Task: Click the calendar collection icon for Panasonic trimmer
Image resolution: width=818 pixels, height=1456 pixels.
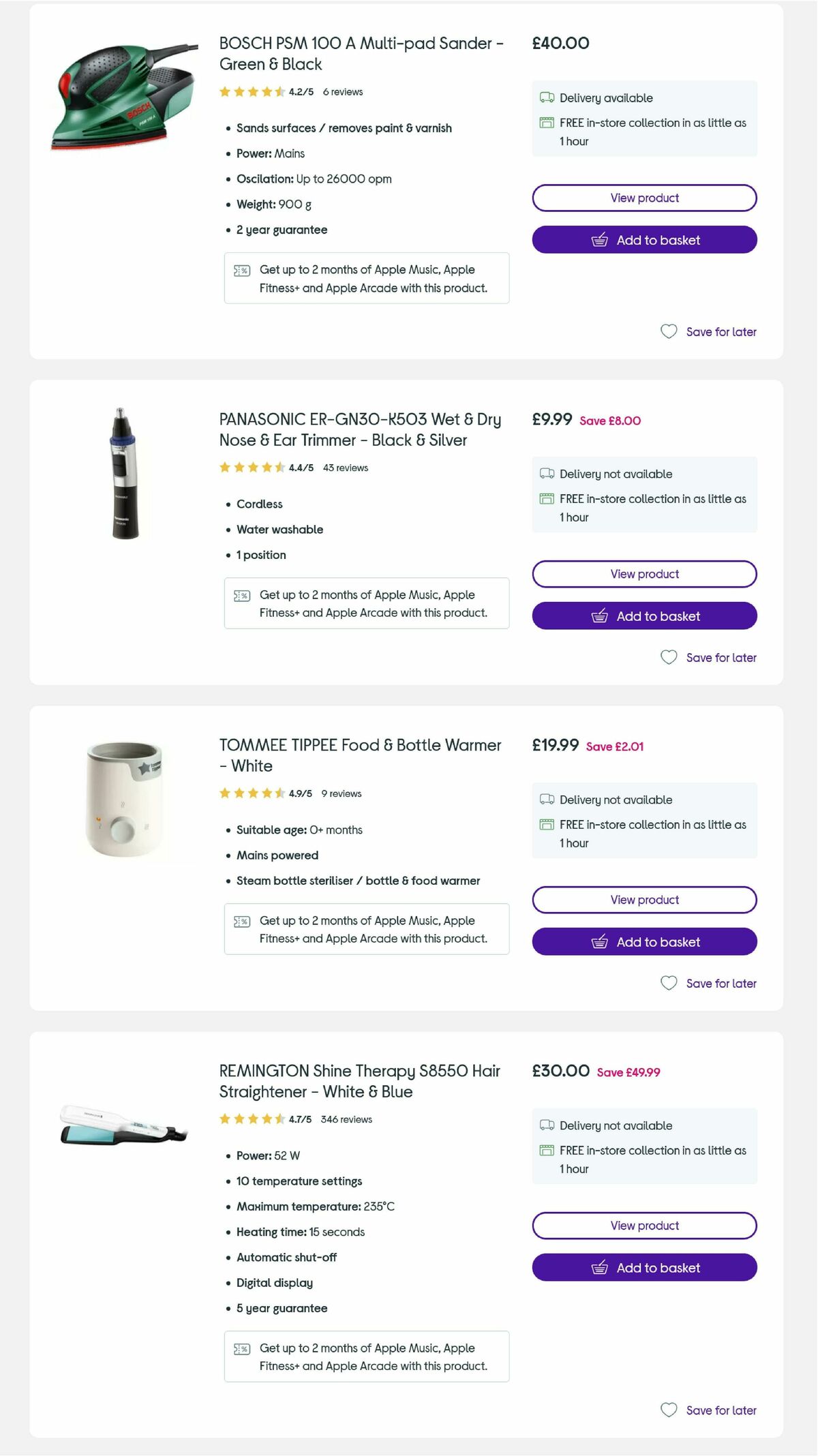Action: (545, 499)
